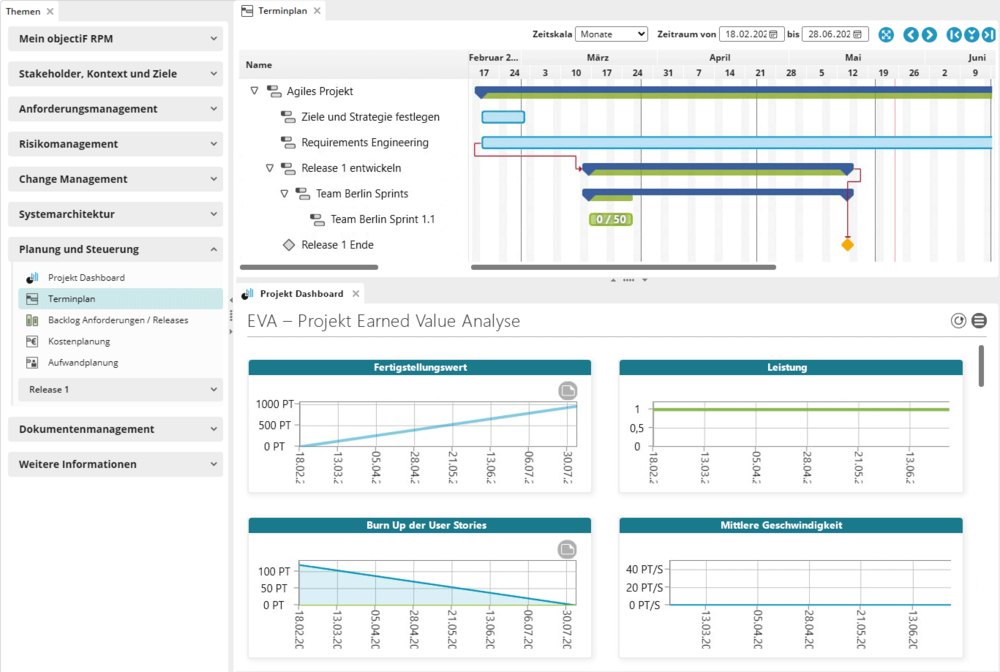
Task: Collapse the Team Berlin Sprints node
Action: click(284, 194)
